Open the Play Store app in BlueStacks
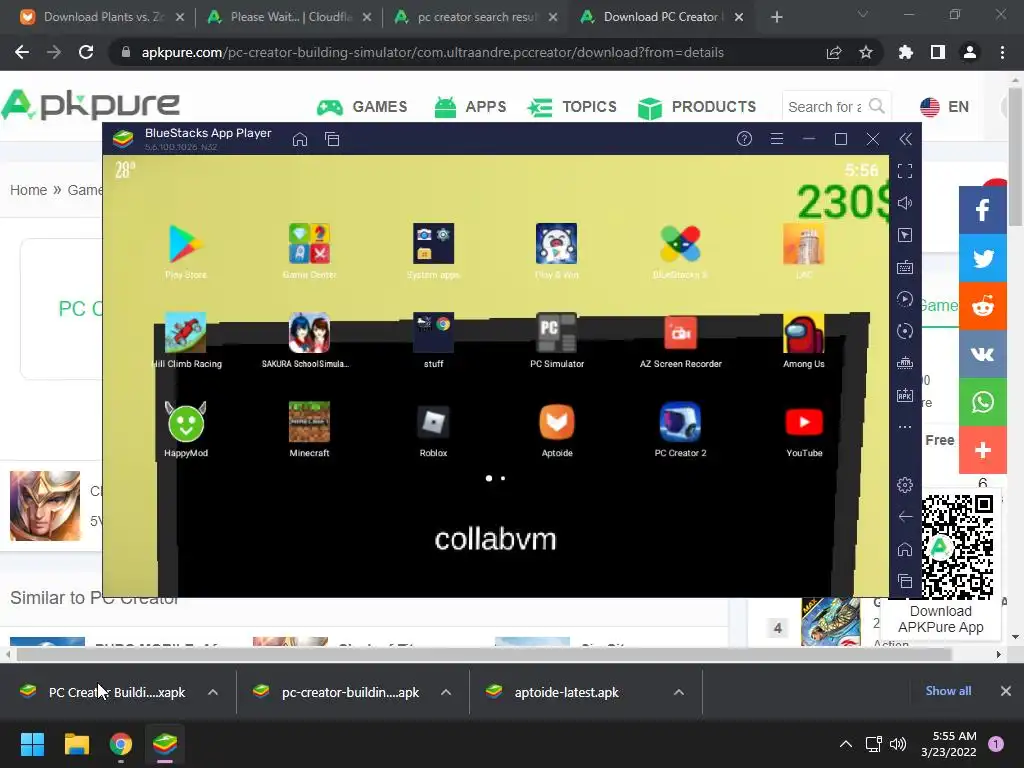This screenshot has width=1024, height=768. [185, 244]
